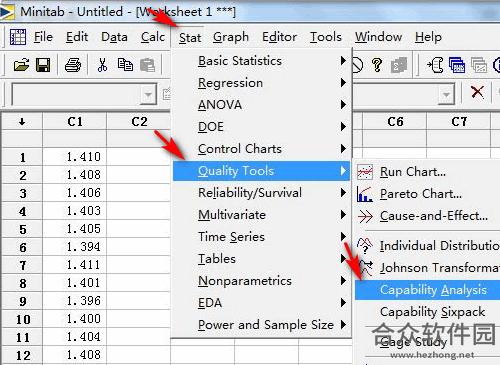Select the C1 column header
Image resolution: width=500 pixels, height=365 pixels.
coord(75,122)
